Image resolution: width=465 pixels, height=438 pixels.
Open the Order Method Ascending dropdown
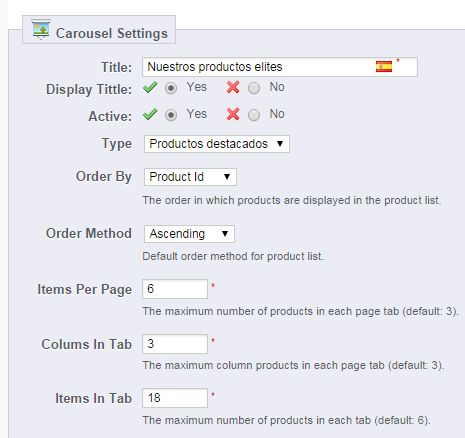click(x=189, y=234)
